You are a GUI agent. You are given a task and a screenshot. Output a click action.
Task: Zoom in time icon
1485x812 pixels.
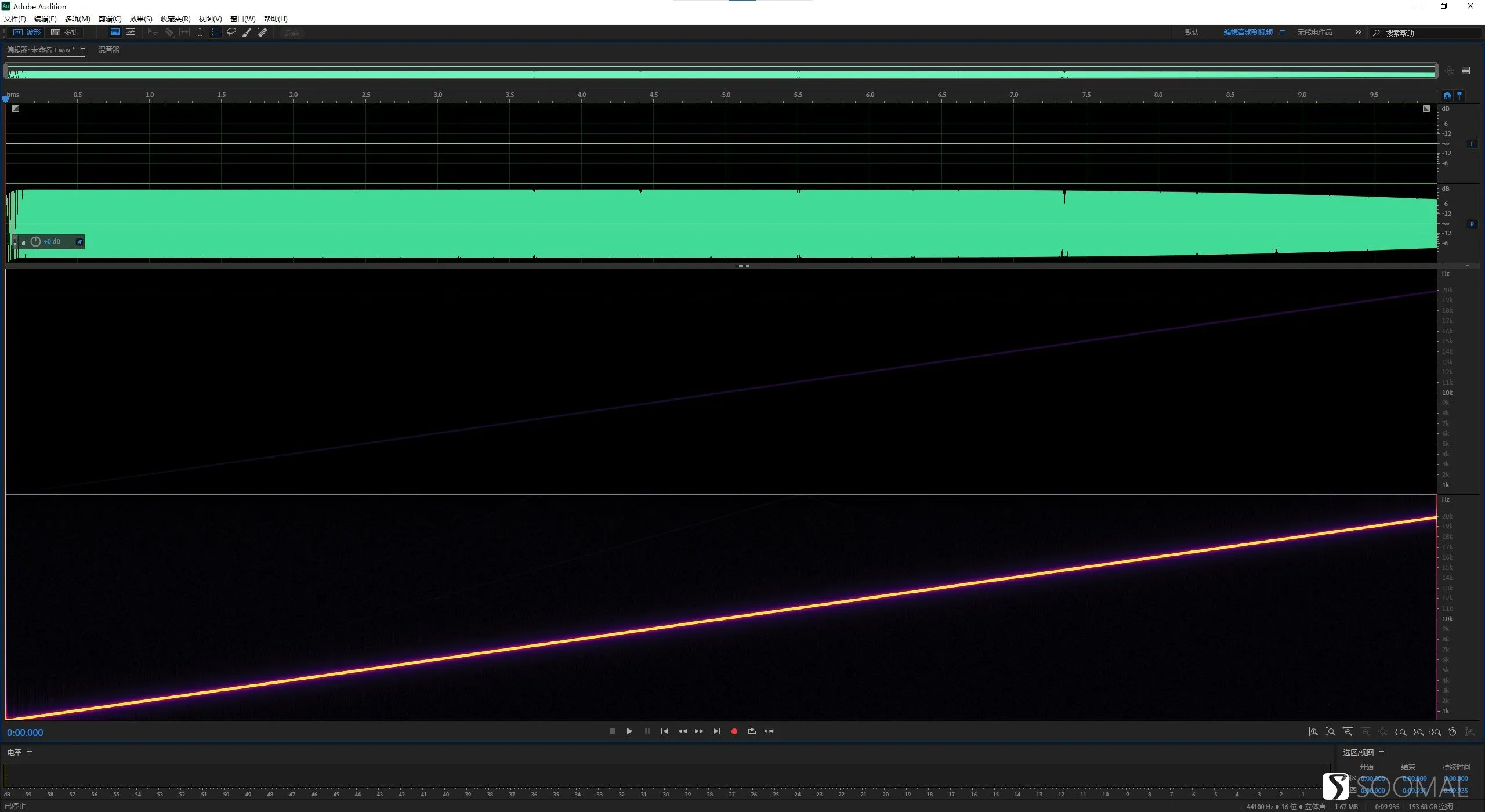click(x=1348, y=732)
